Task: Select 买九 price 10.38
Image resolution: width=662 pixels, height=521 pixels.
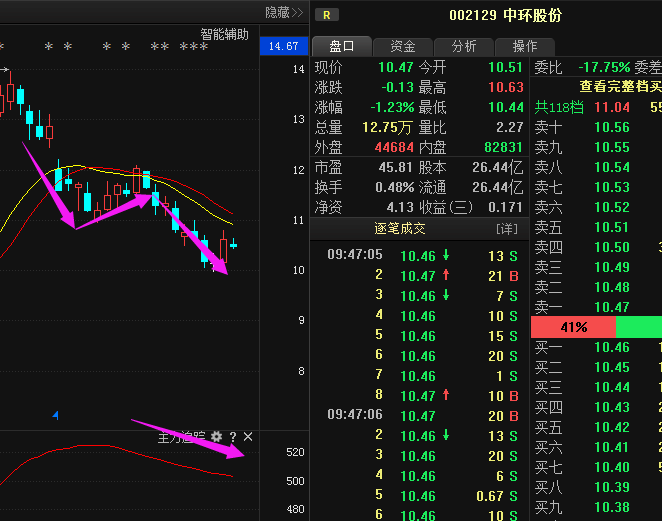Action: click(x=612, y=507)
